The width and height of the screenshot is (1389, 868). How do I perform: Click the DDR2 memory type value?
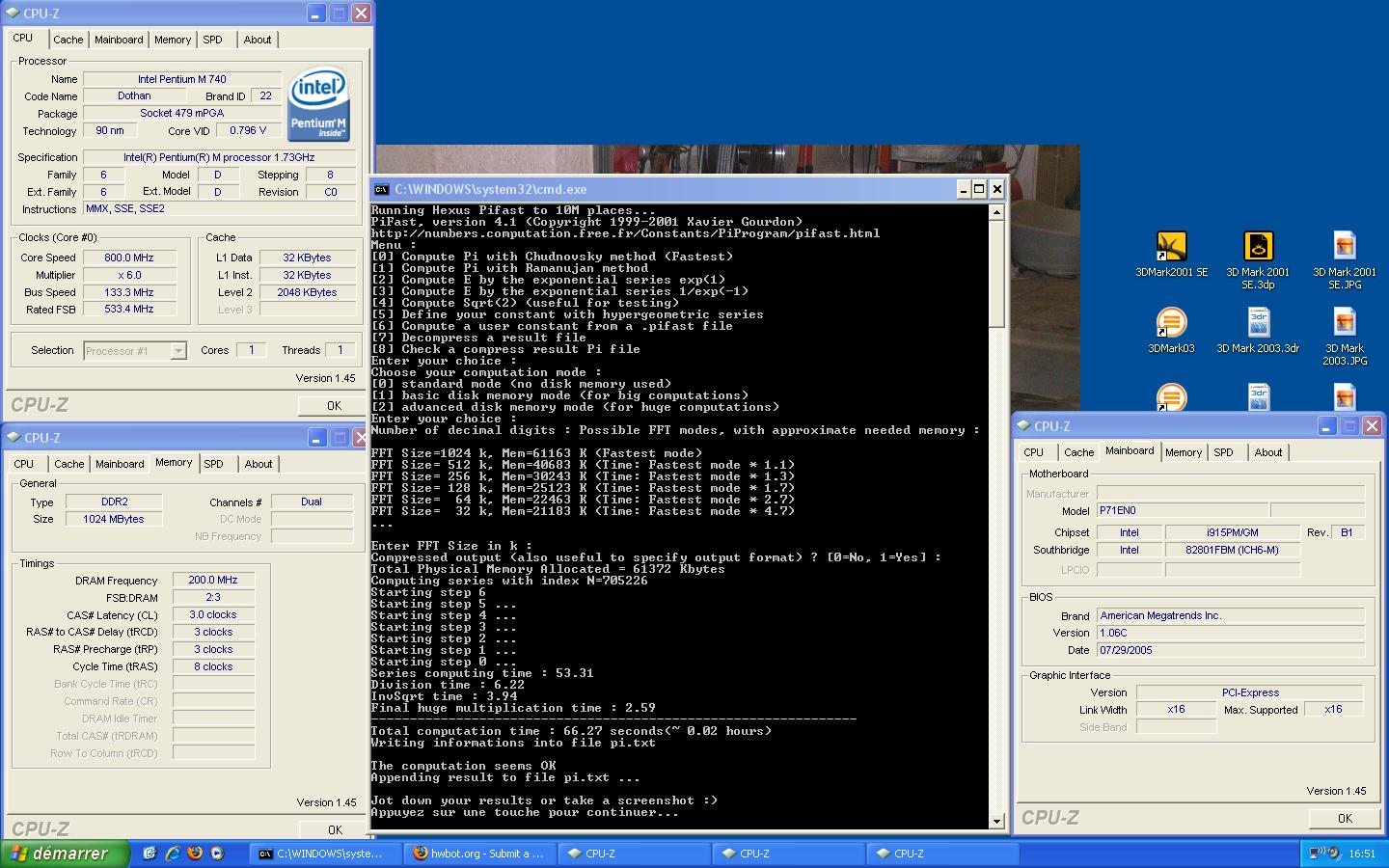click(114, 502)
